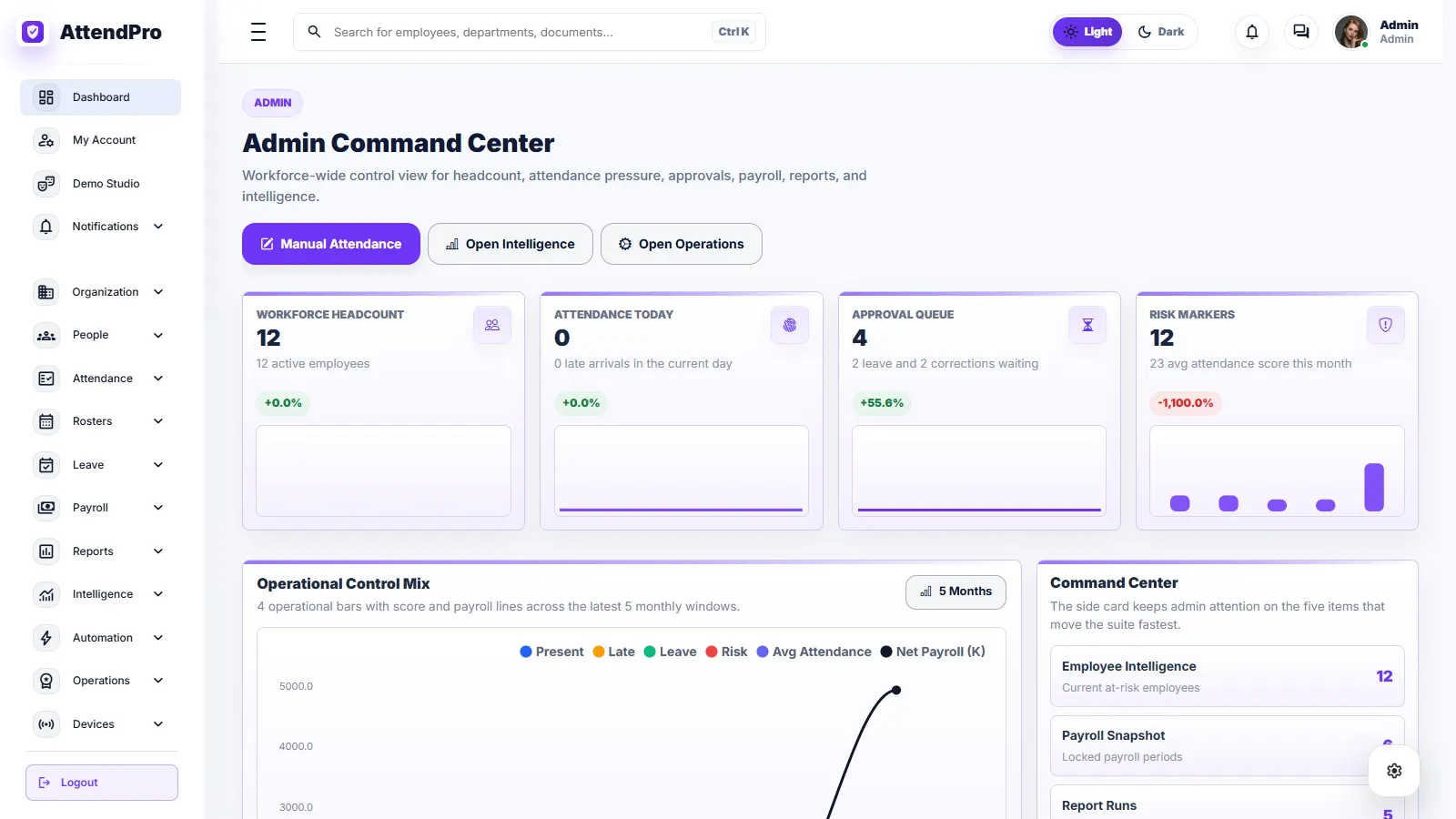Click the Devices signal icon
Screen dimensions: 1456x819
[46, 724]
